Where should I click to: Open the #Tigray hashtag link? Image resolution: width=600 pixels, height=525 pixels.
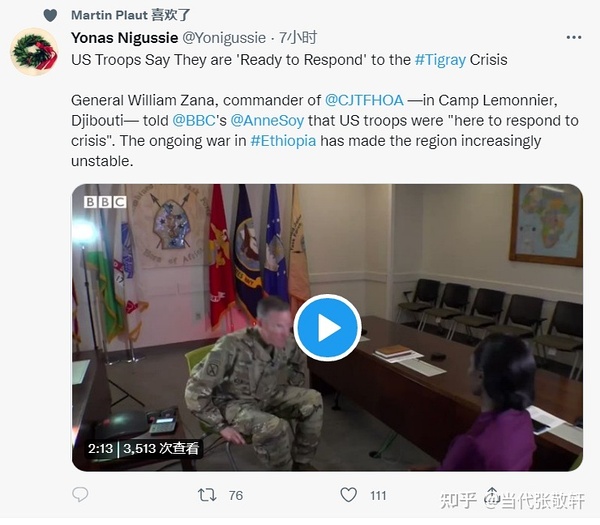pyautogui.click(x=440, y=60)
